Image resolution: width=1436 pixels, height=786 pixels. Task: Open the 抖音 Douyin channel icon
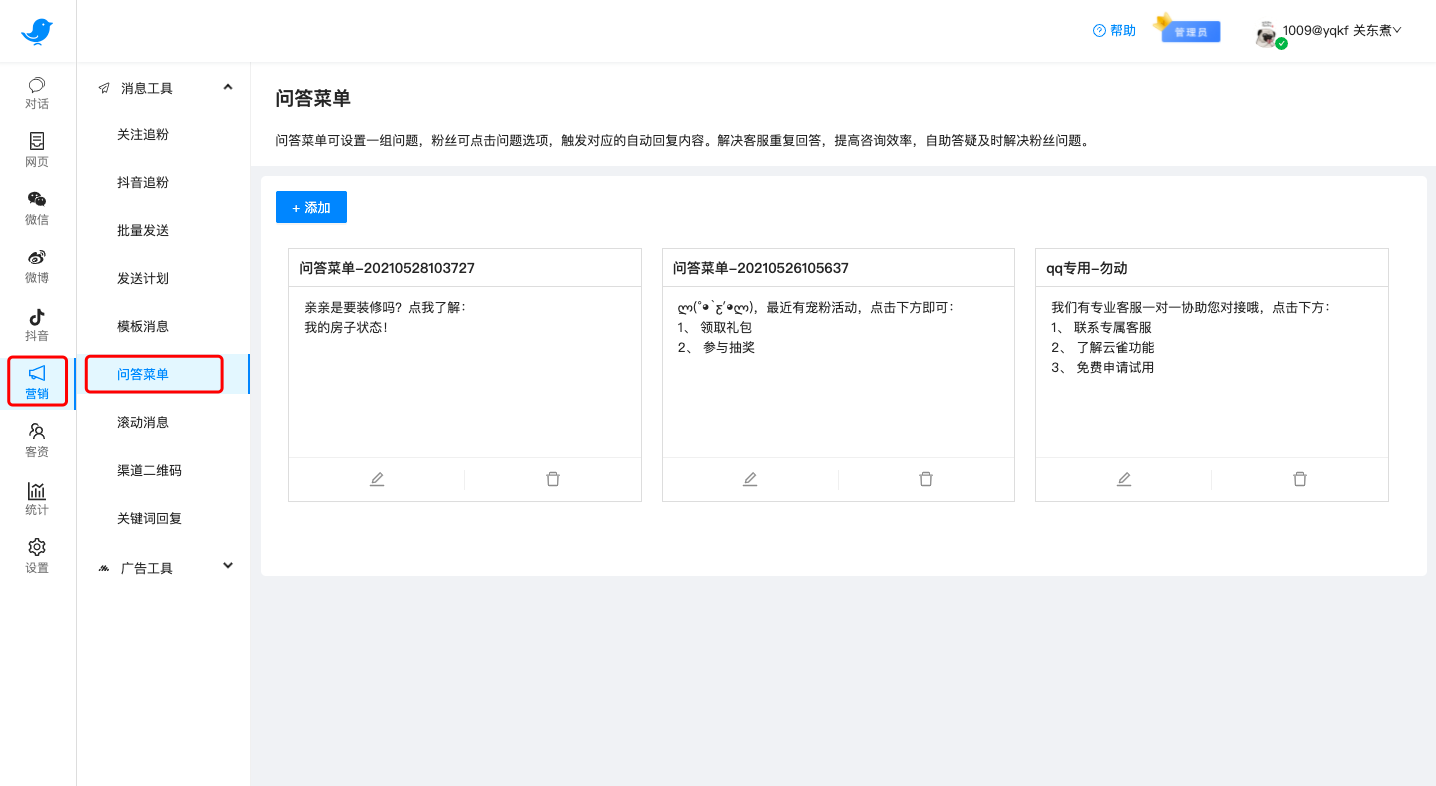tap(36, 324)
